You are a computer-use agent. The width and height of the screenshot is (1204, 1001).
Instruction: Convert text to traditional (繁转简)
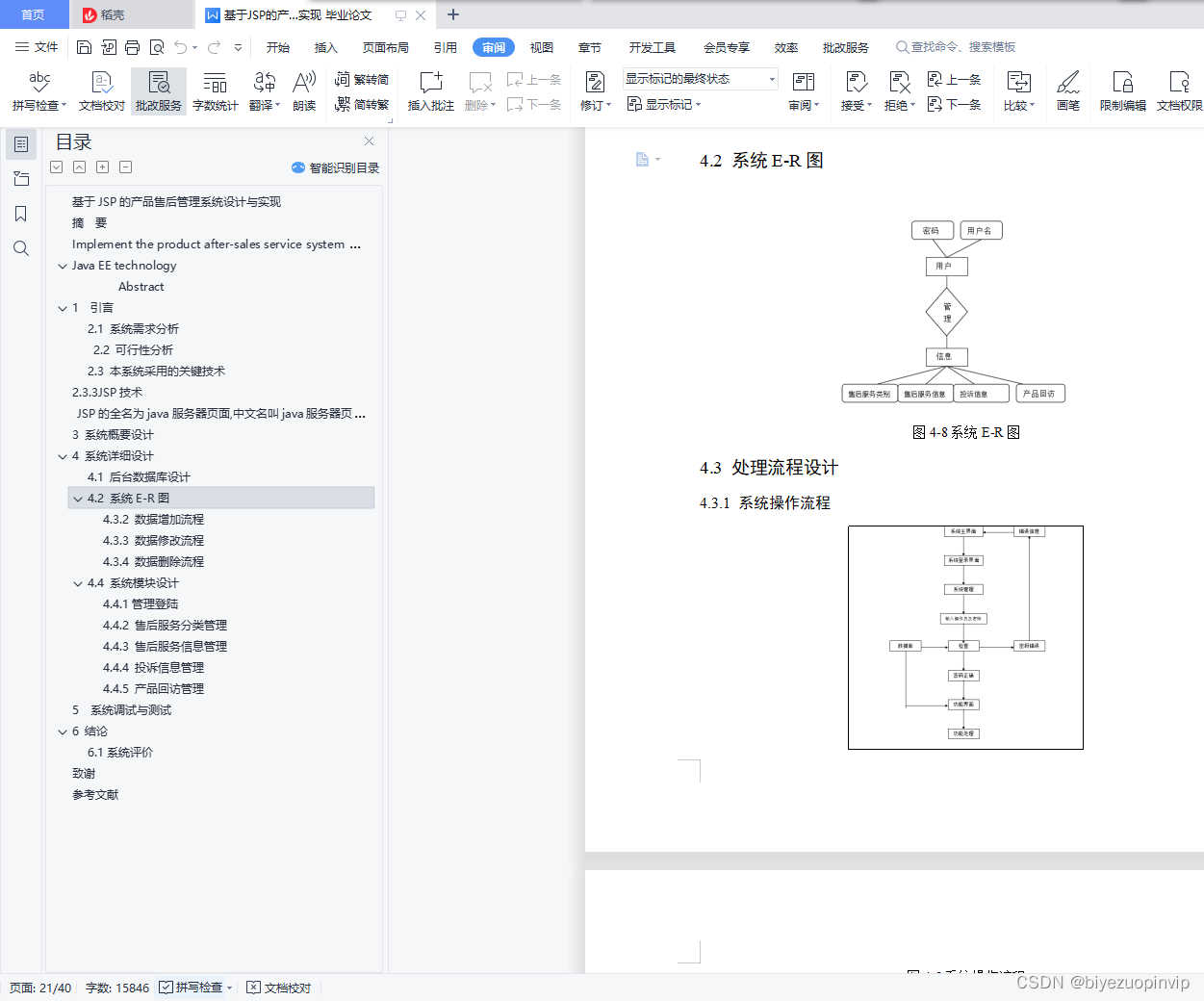[362, 80]
